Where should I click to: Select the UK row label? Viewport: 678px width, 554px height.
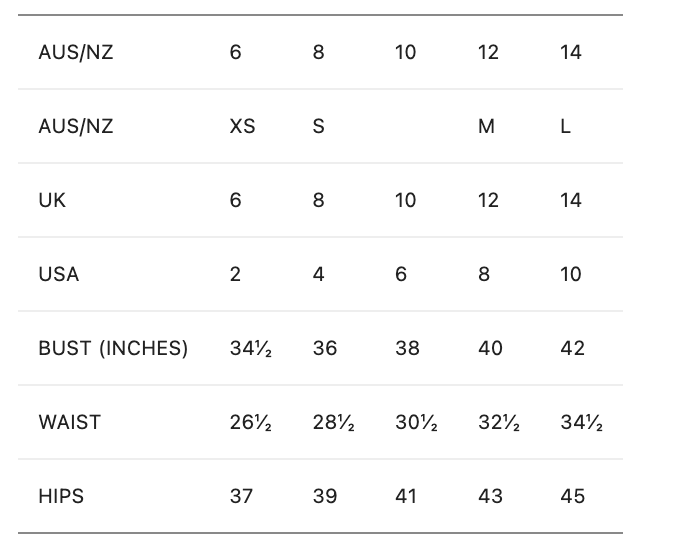[52, 200]
